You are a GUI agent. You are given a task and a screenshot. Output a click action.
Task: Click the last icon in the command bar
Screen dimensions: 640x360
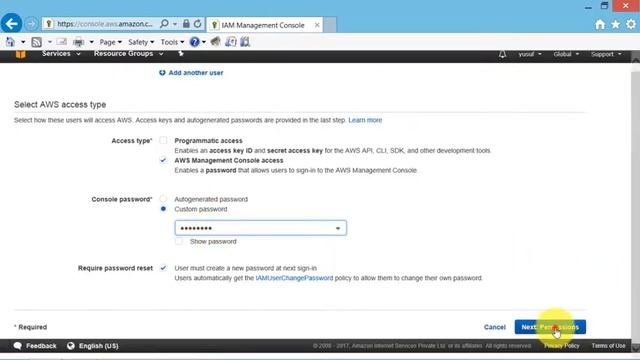(245, 42)
